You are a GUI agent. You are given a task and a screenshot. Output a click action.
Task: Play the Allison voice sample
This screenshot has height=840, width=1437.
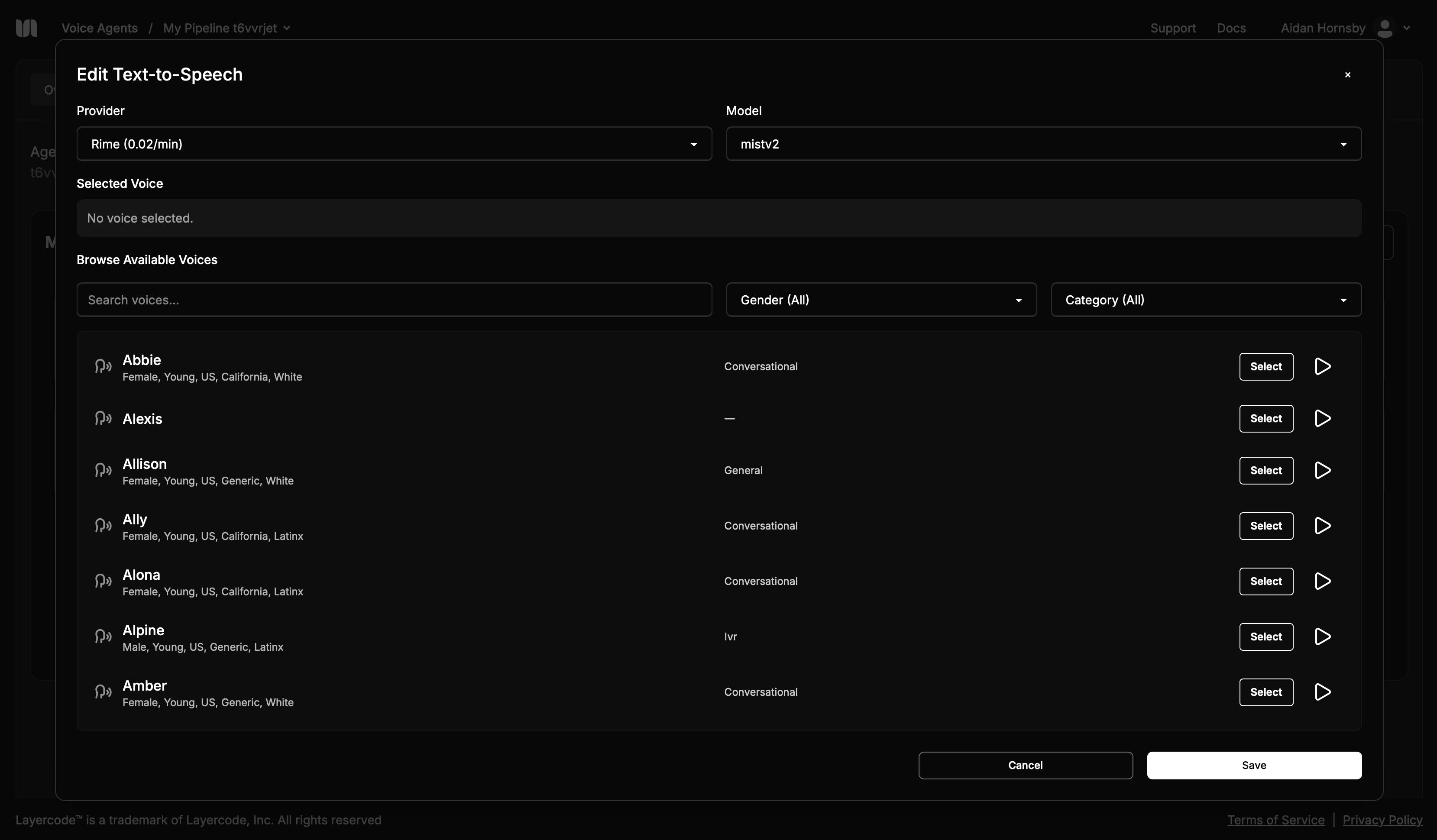pos(1322,470)
